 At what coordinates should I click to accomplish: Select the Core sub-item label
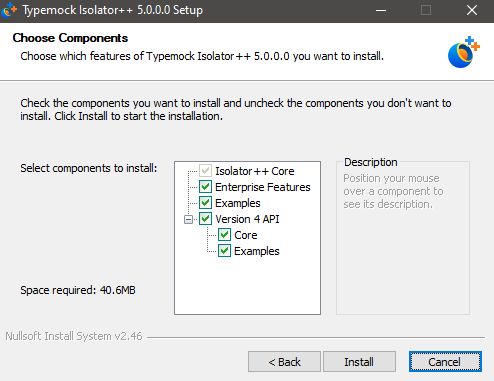point(246,235)
